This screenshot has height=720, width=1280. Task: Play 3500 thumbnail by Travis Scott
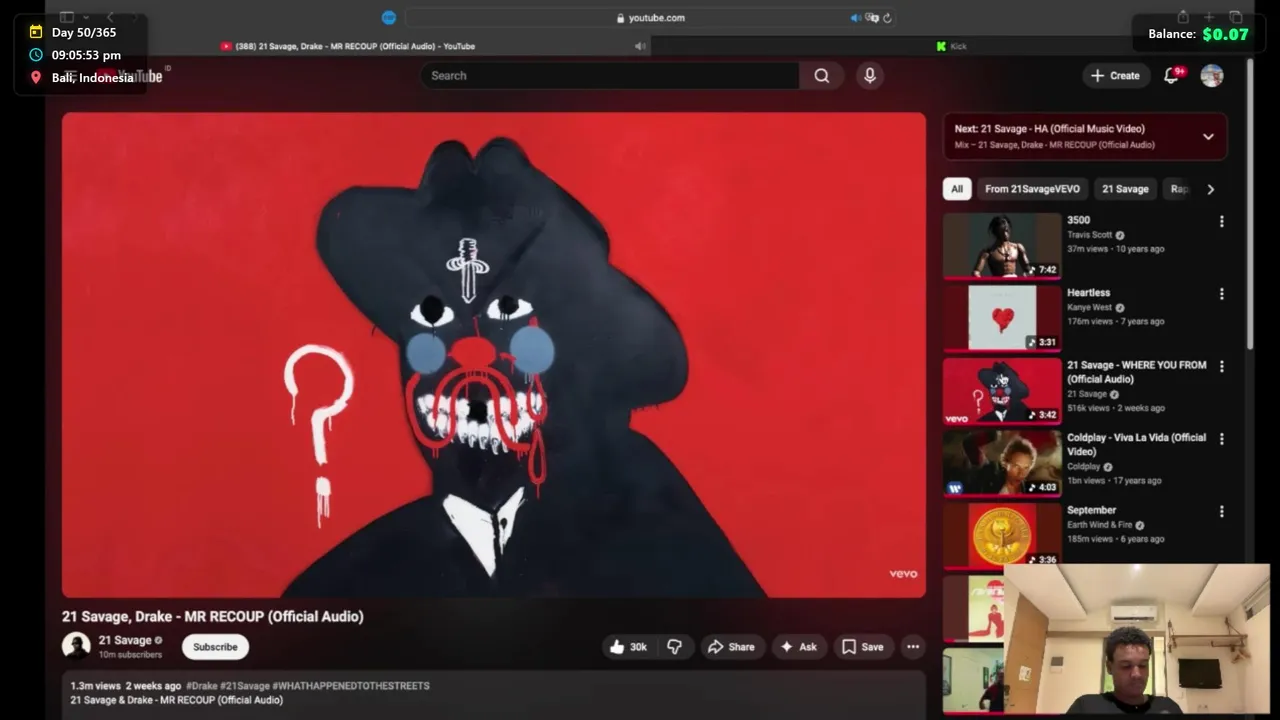point(1002,245)
